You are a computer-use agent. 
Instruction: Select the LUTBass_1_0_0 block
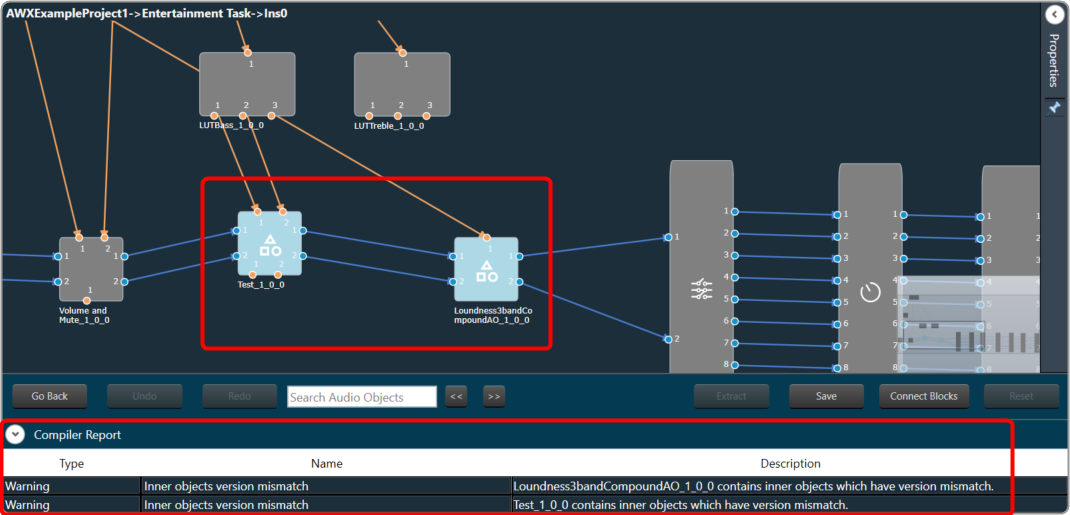(247, 84)
